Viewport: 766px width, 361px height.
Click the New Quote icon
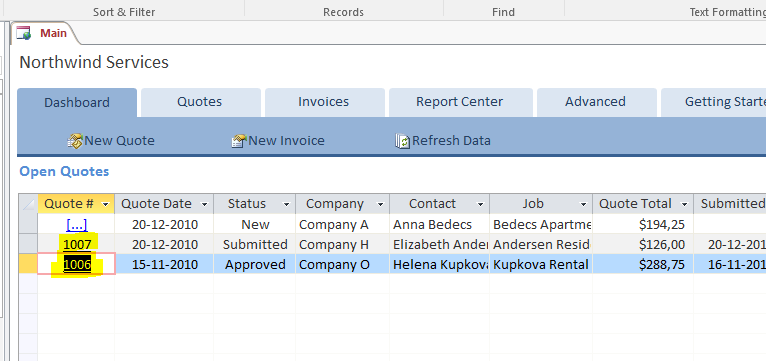(75, 141)
